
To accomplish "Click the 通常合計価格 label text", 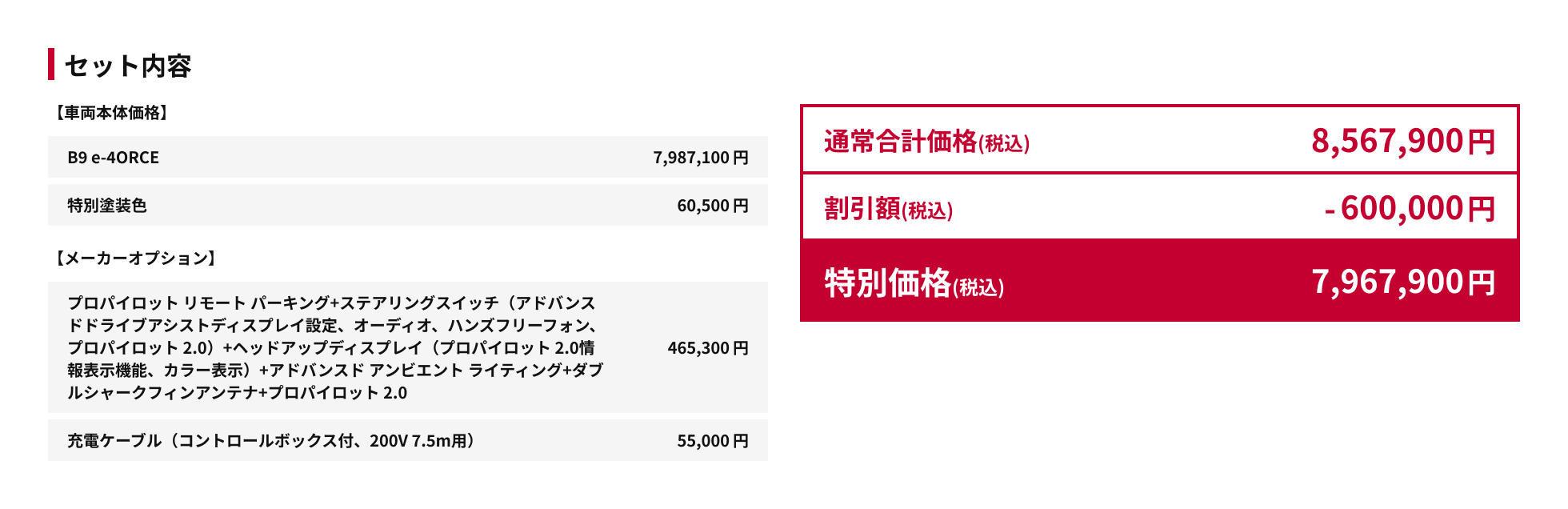I will coord(901,142).
